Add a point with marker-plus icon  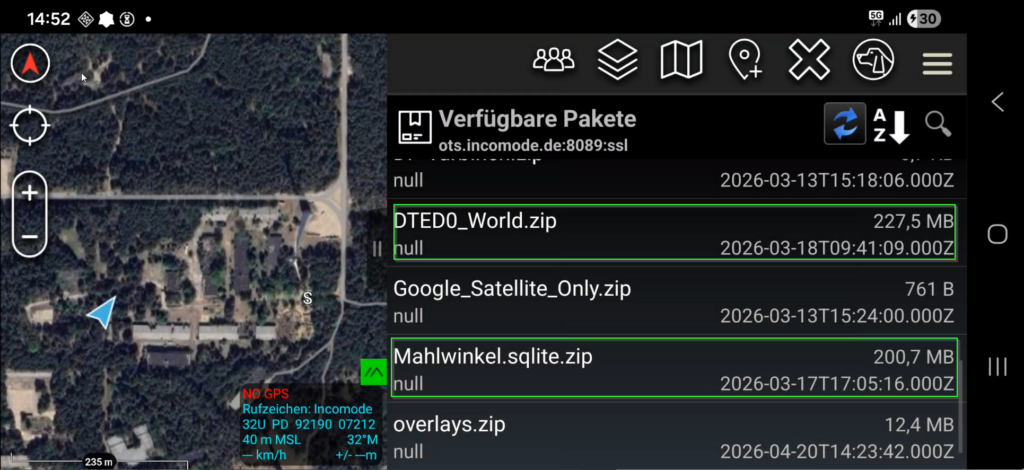745,61
